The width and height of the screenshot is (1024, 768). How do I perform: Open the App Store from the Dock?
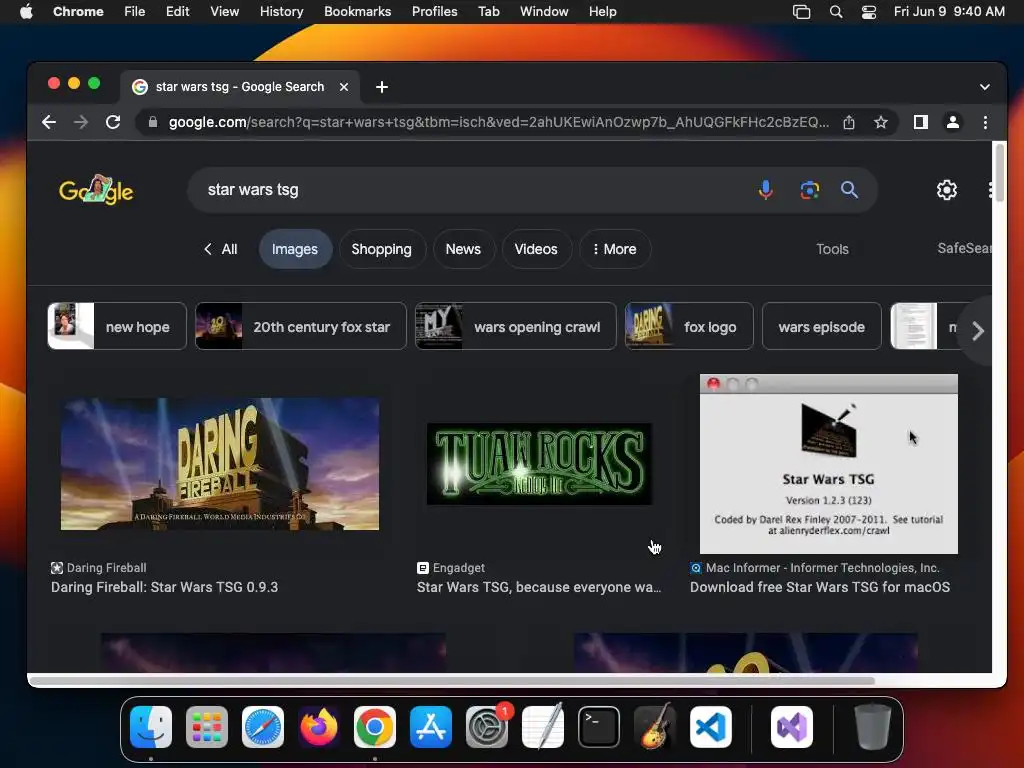430,727
